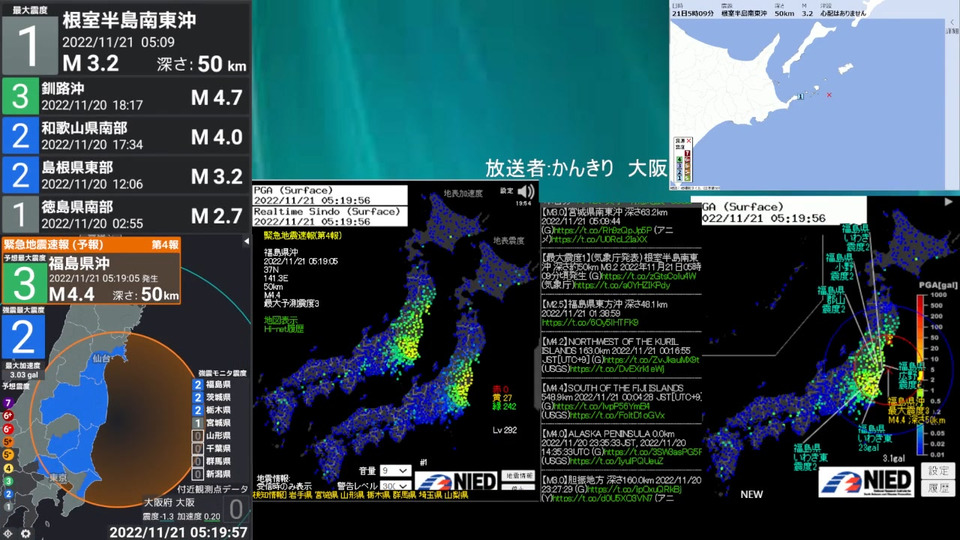Collapse the EEW panel with the triangle arrow

tap(246, 241)
